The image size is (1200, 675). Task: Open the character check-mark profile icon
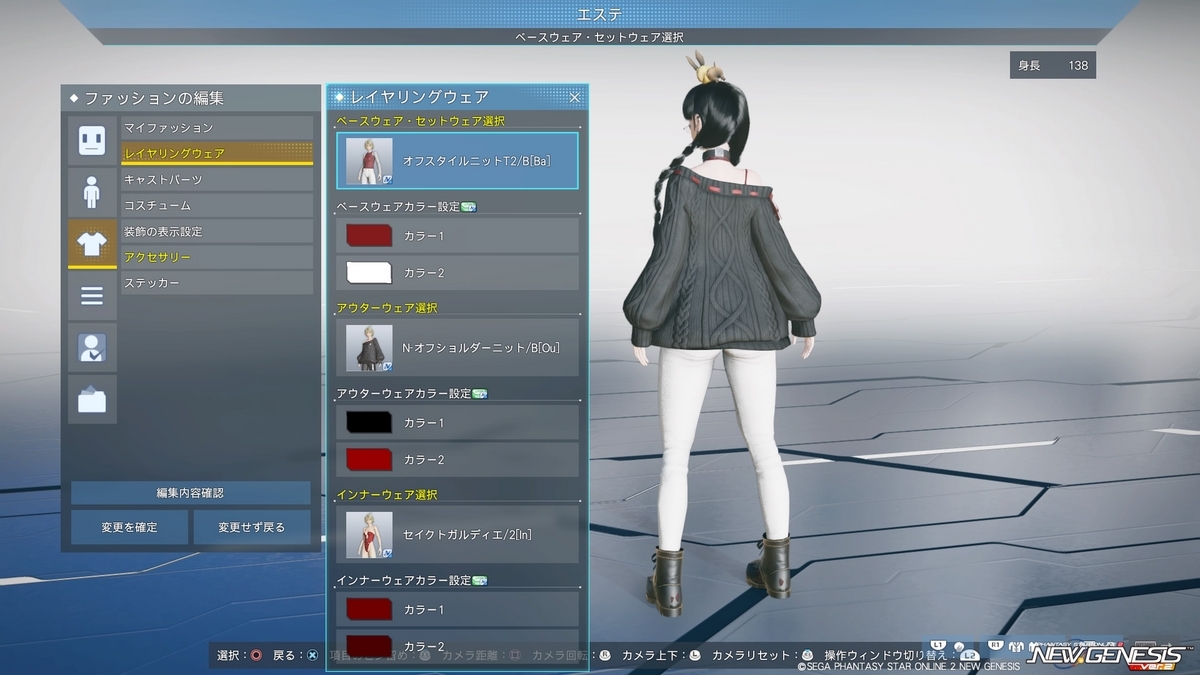pos(92,348)
